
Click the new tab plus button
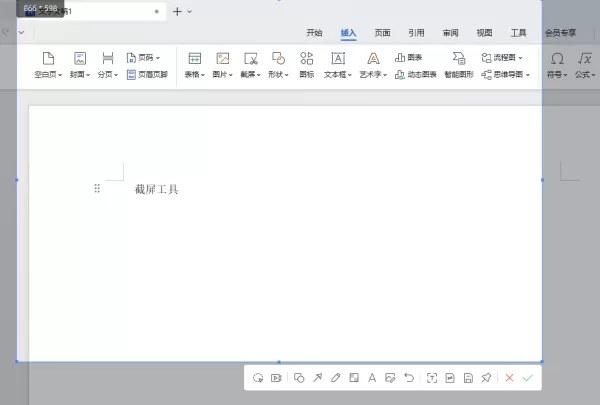coord(177,11)
